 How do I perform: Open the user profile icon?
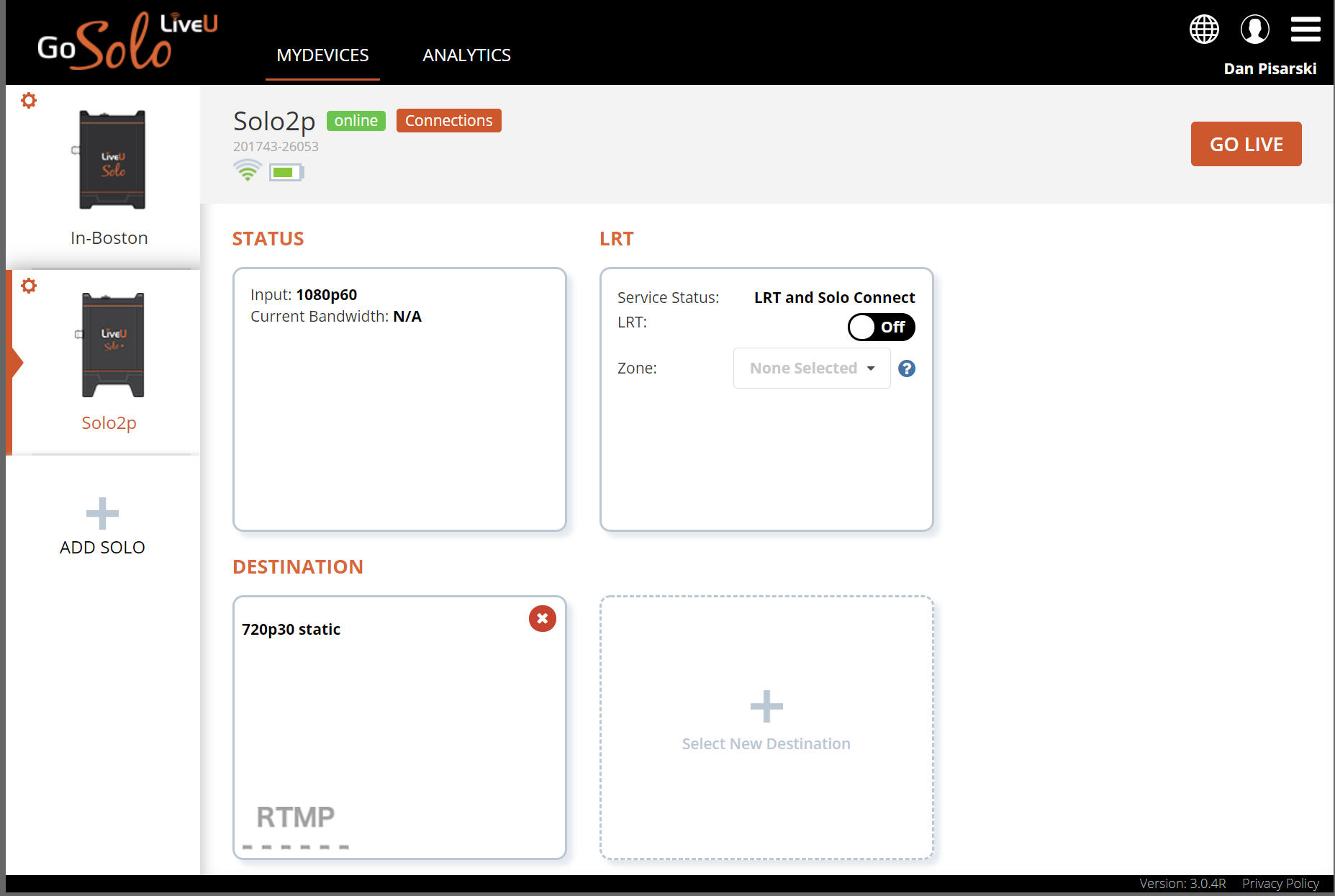tap(1254, 30)
